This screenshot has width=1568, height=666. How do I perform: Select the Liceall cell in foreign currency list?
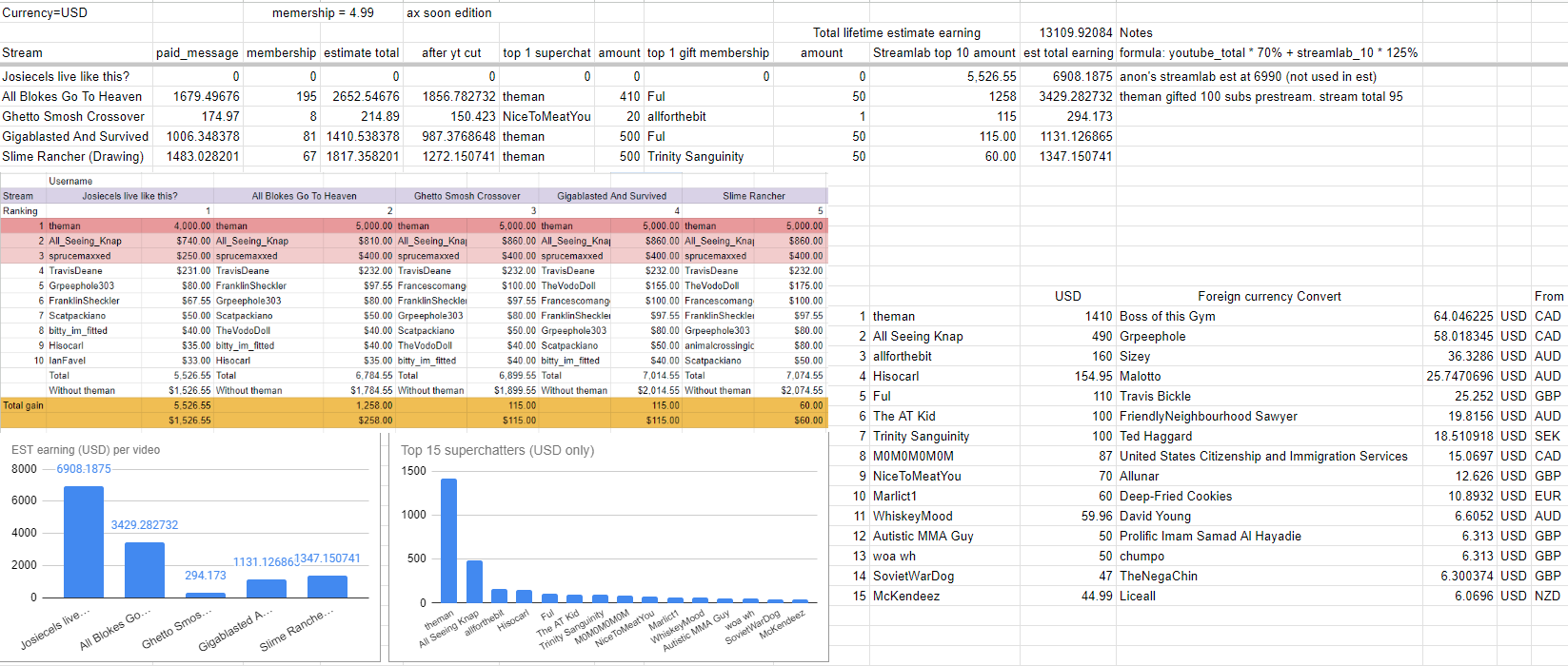(1138, 597)
